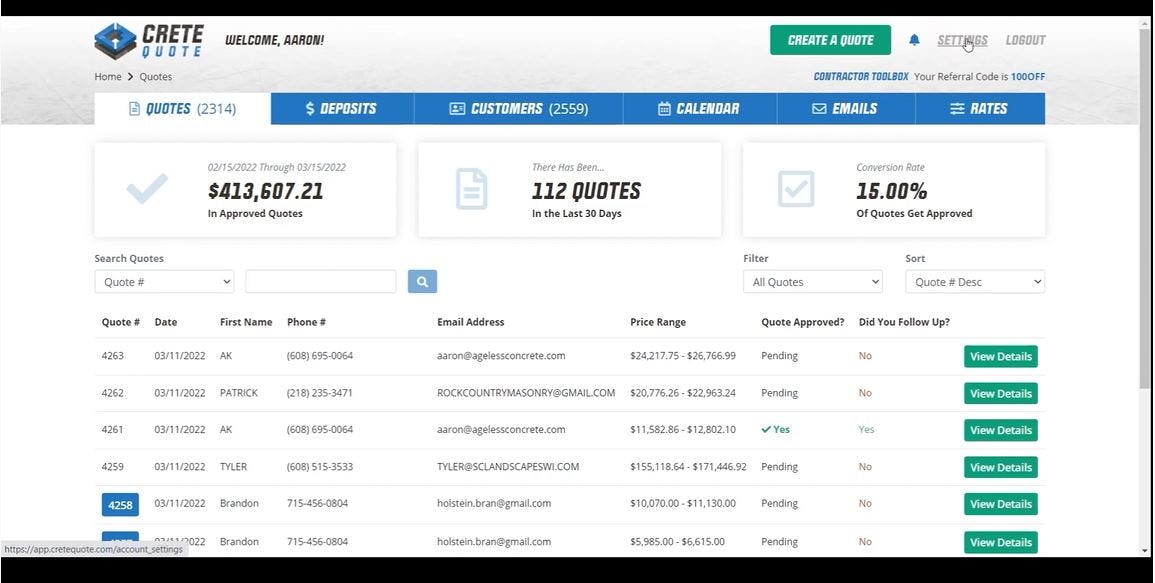Click inside the quote search input field
This screenshot has height=583, width=1155.
[x=320, y=281]
